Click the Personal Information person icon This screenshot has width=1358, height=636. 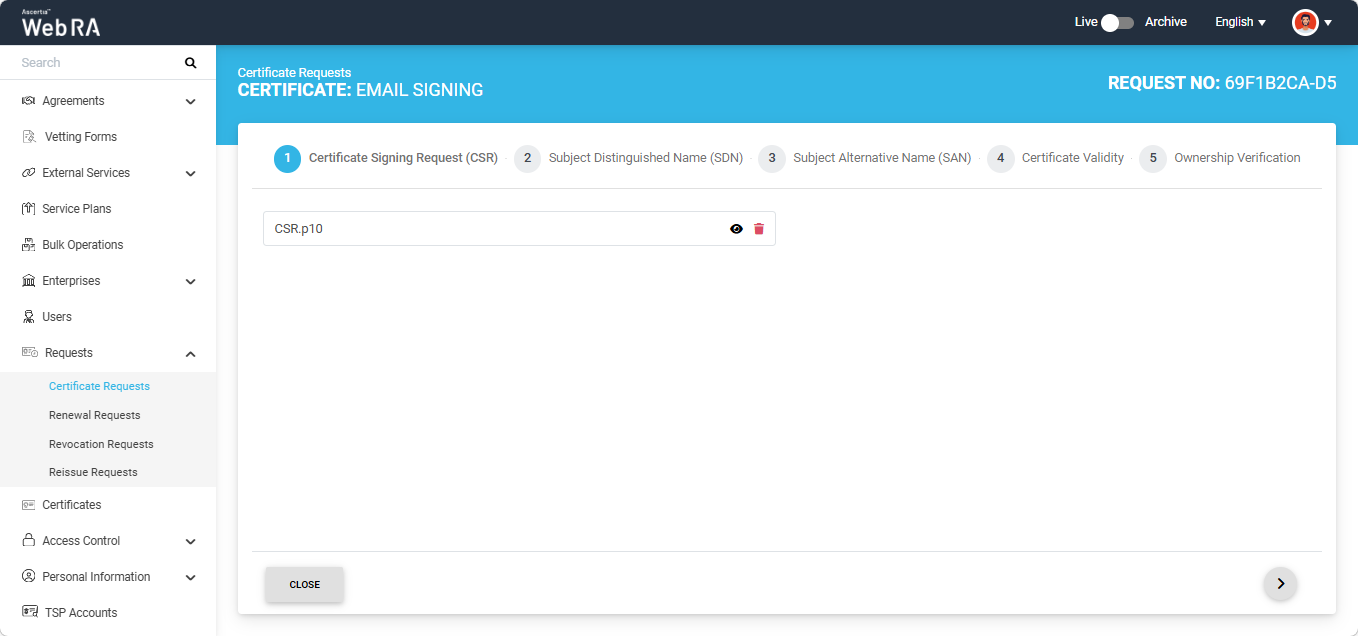pyautogui.click(x=28, y=577)
